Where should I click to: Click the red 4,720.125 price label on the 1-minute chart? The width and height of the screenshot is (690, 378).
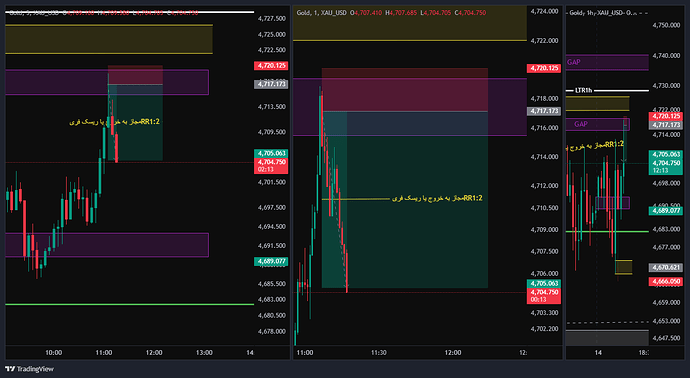click(544, 68)
